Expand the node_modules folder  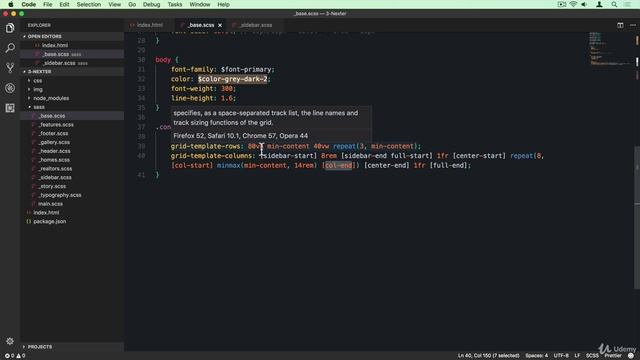[51, 98]
